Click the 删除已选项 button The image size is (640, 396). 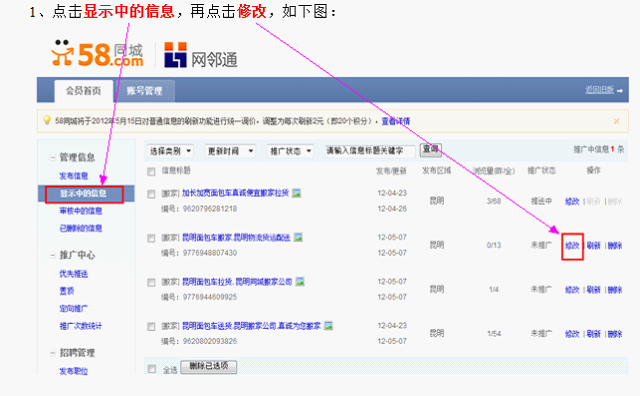209,366
